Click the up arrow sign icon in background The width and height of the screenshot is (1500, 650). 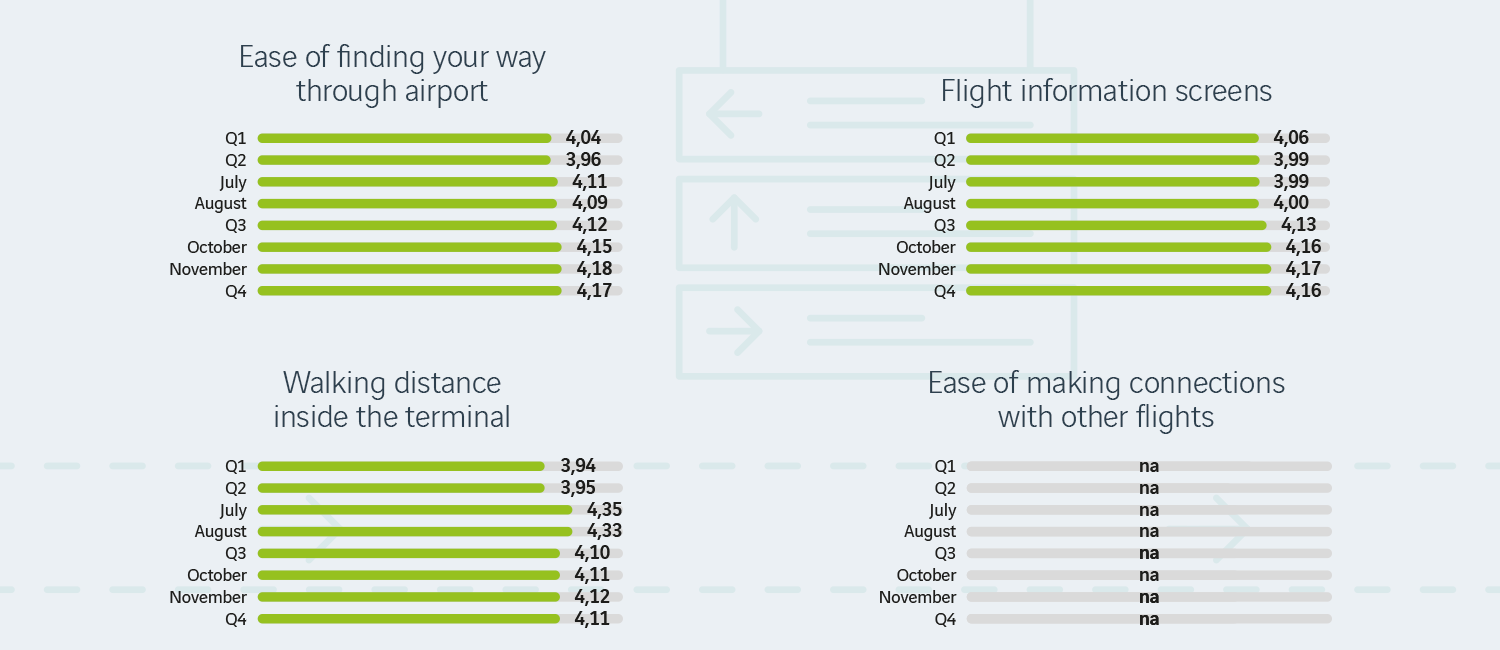(735, 224)
